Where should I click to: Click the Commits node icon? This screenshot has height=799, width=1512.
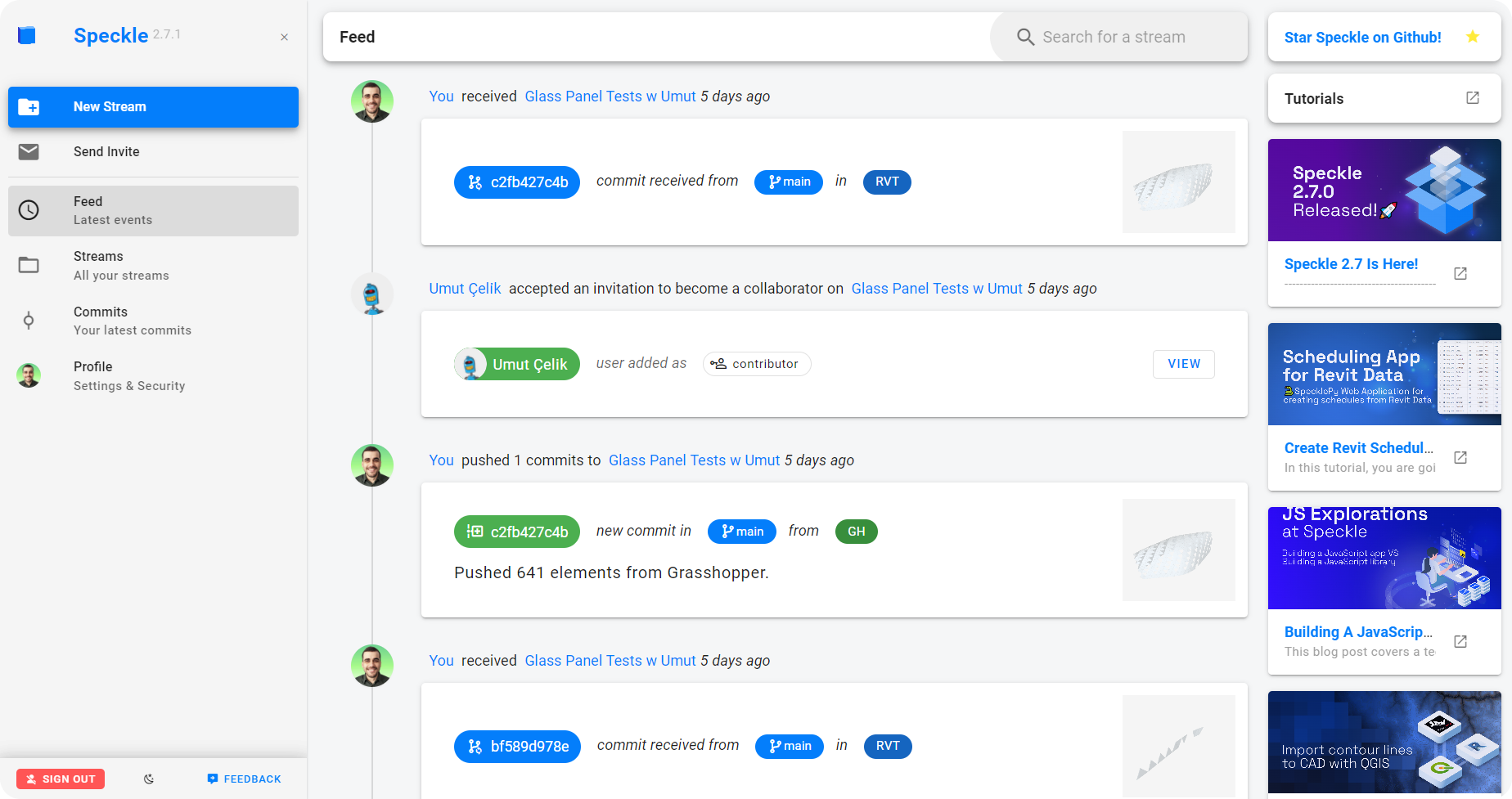click(x=29, y=321)
